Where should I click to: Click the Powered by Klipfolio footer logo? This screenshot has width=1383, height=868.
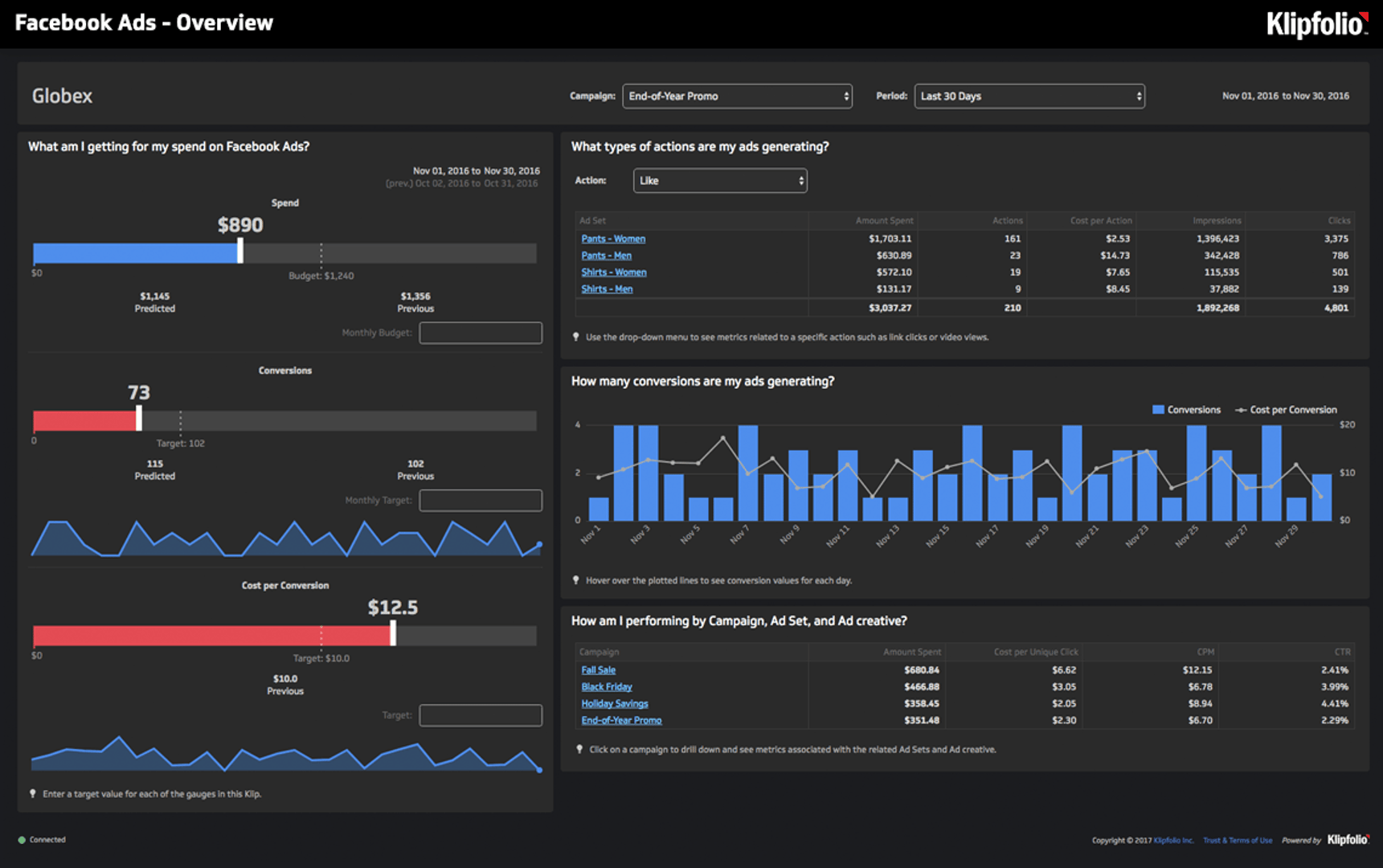point(1348,840)
